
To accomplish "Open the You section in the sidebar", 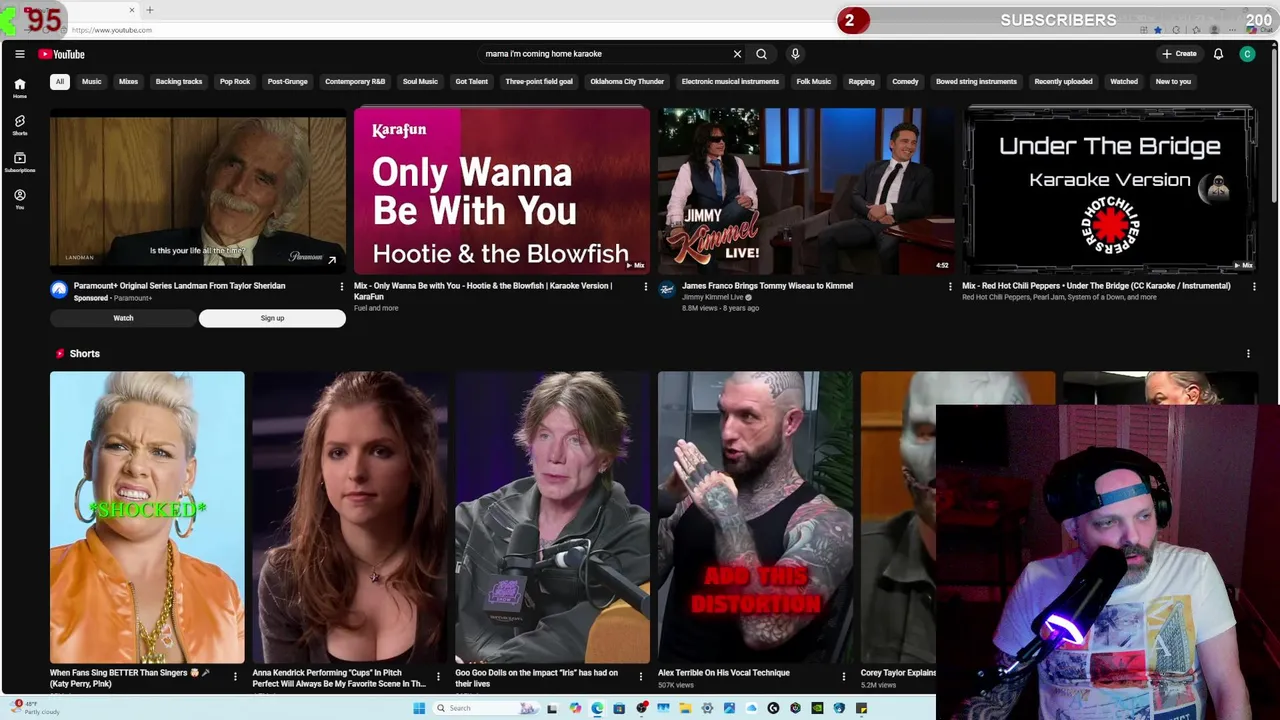I will [x=19, y=199].
